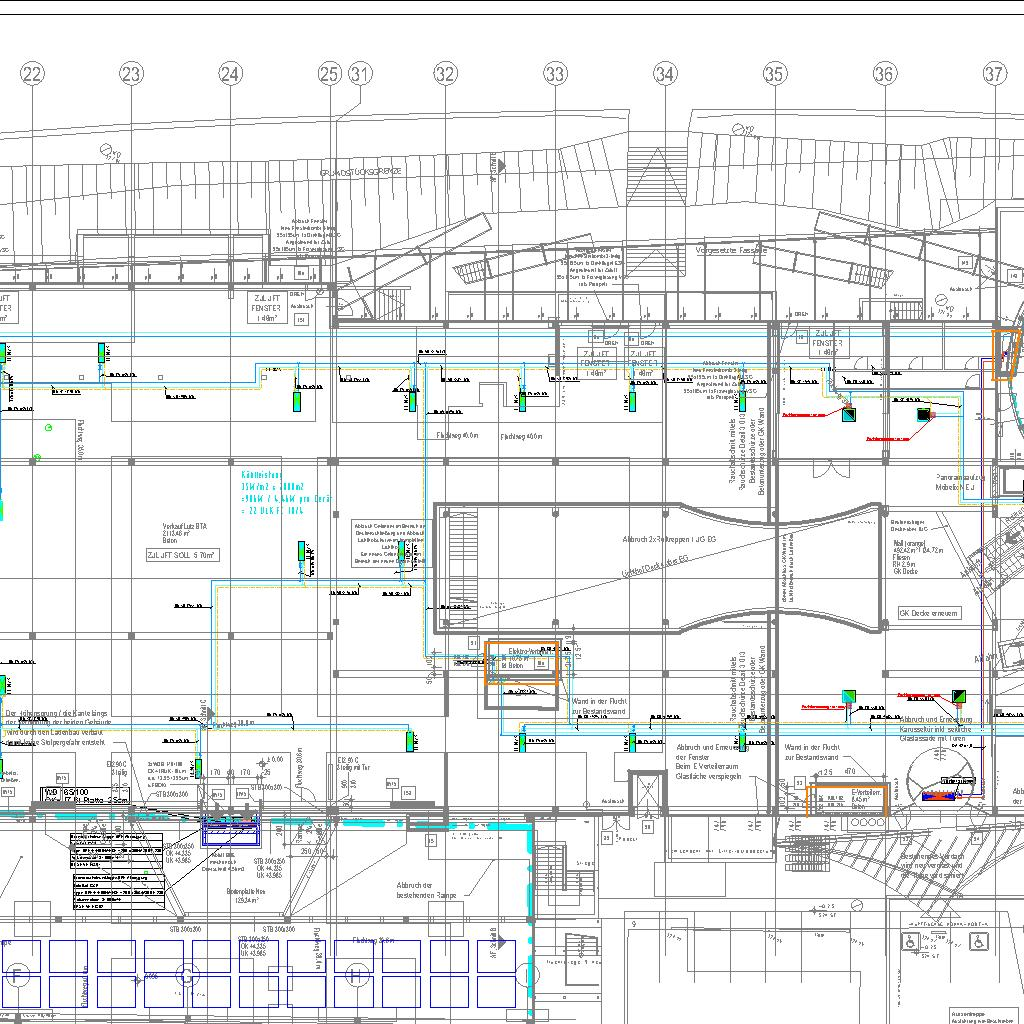The image size is (1024, 1024).
Task: Click grid axis bubble 31
Action: [x=360, y=74]
